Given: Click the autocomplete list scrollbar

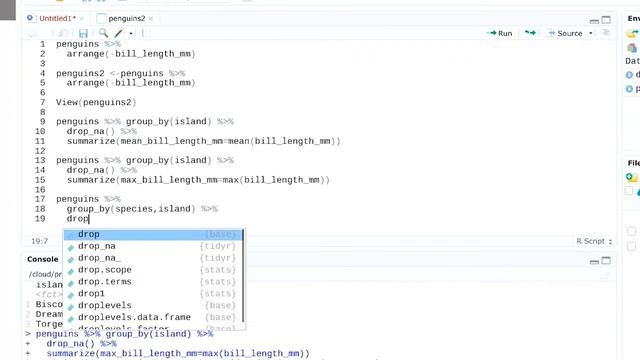Looking at the screenshot, I should click(243, 276).
